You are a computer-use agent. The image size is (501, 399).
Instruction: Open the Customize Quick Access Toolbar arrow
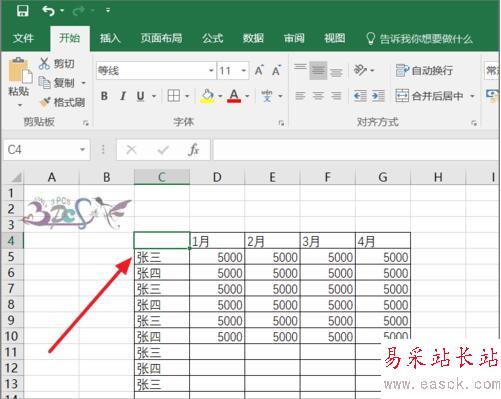point(108,11)
